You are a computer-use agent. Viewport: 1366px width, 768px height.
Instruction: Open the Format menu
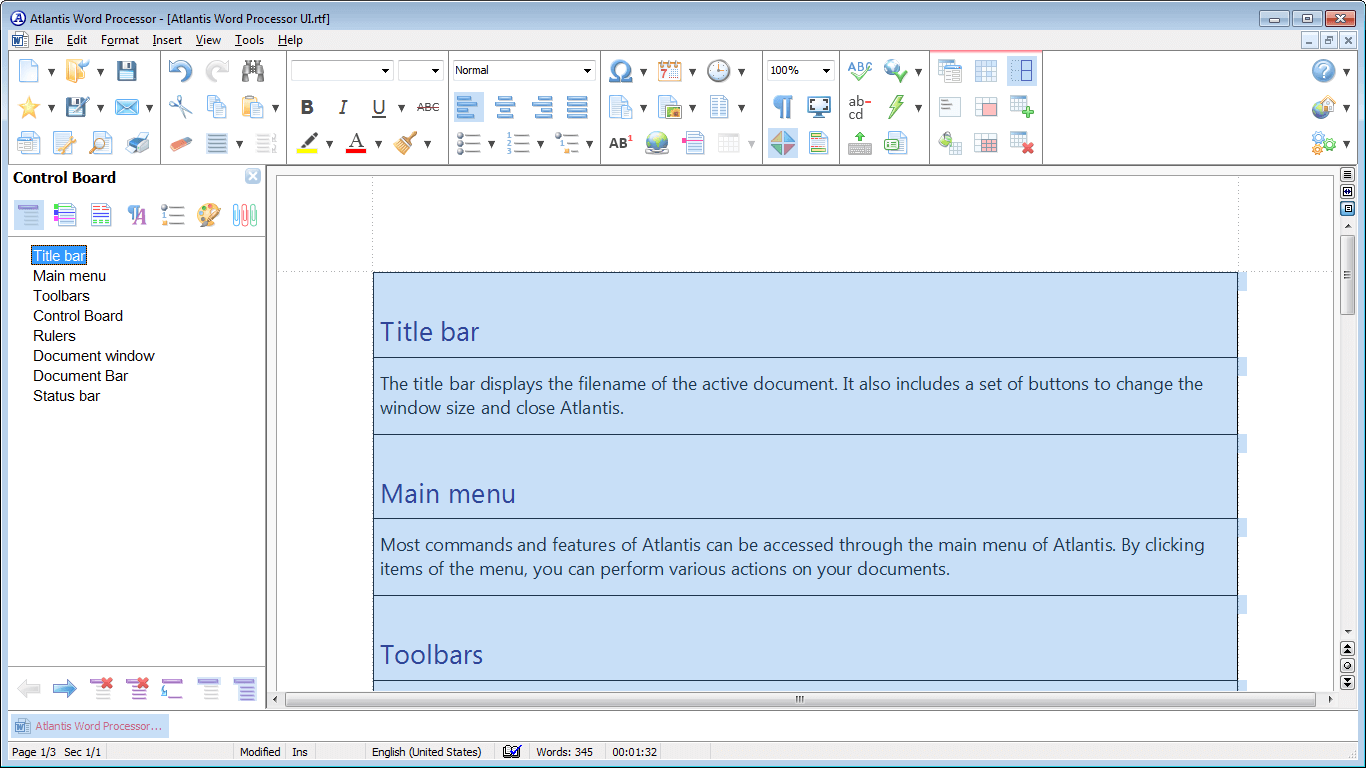(x=120, y=40)
